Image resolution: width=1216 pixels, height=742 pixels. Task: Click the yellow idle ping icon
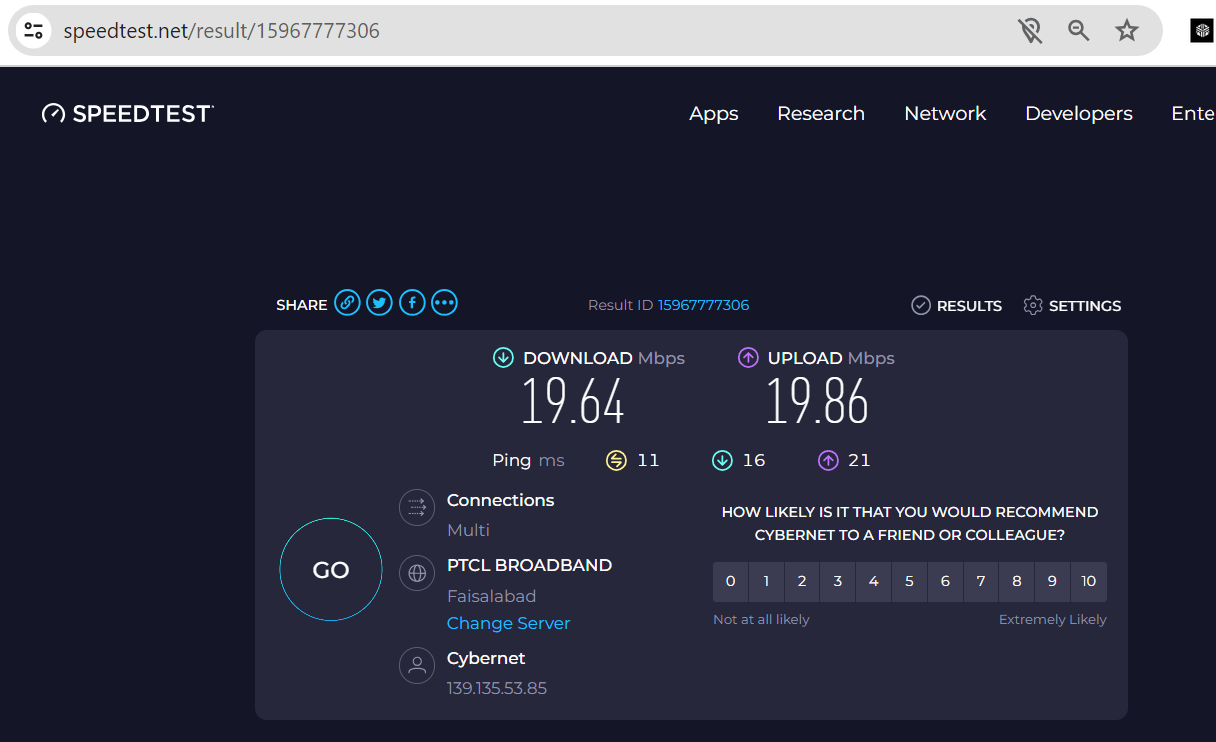[x=616, y=460]
